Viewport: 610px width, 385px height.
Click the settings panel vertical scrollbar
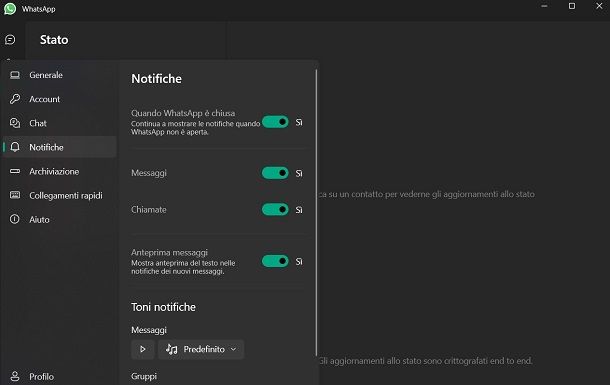click(x=316, y=213)
